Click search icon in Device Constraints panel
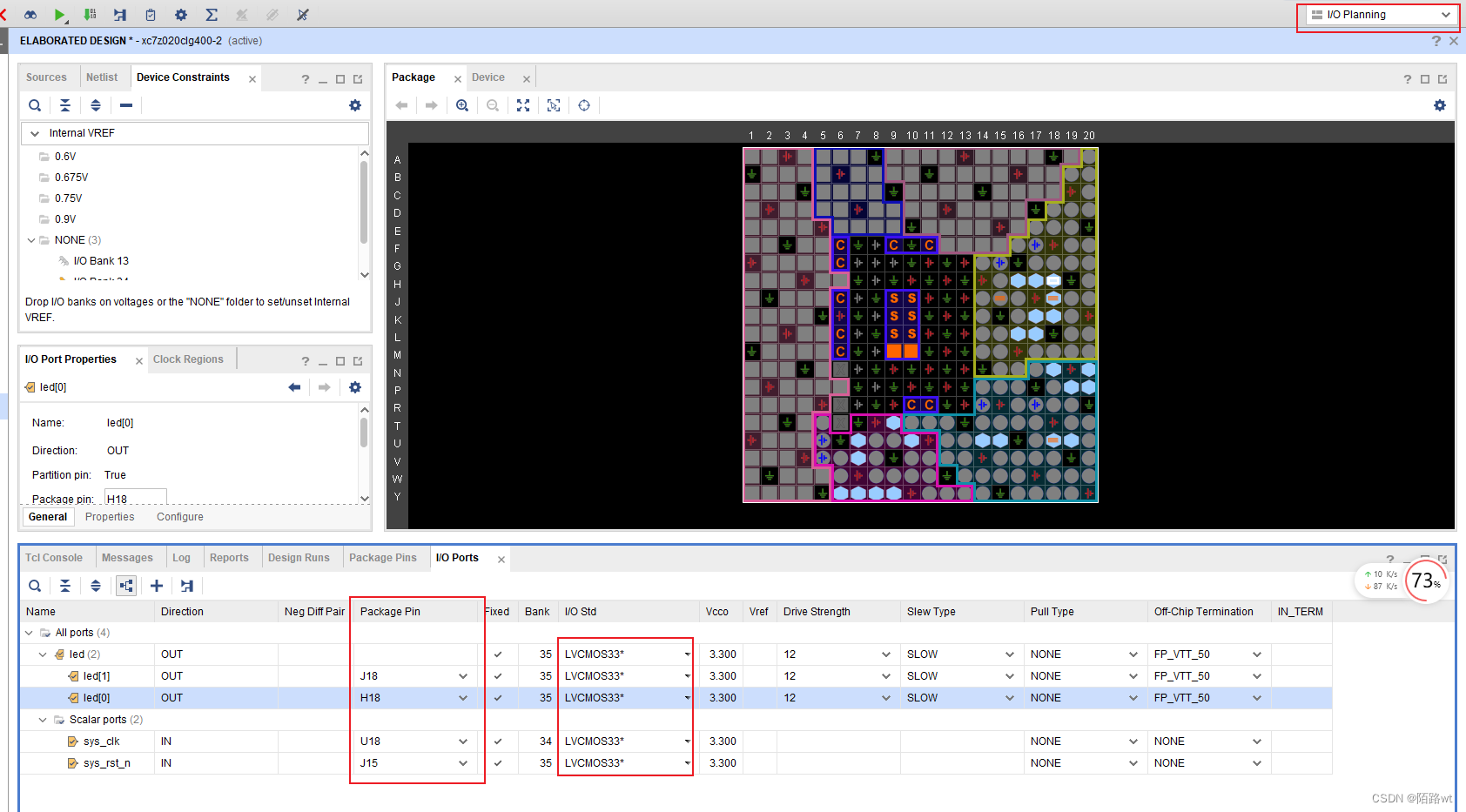Viewport: 1466px width, 812px height. pyautogui.click(x=35, y=105)
